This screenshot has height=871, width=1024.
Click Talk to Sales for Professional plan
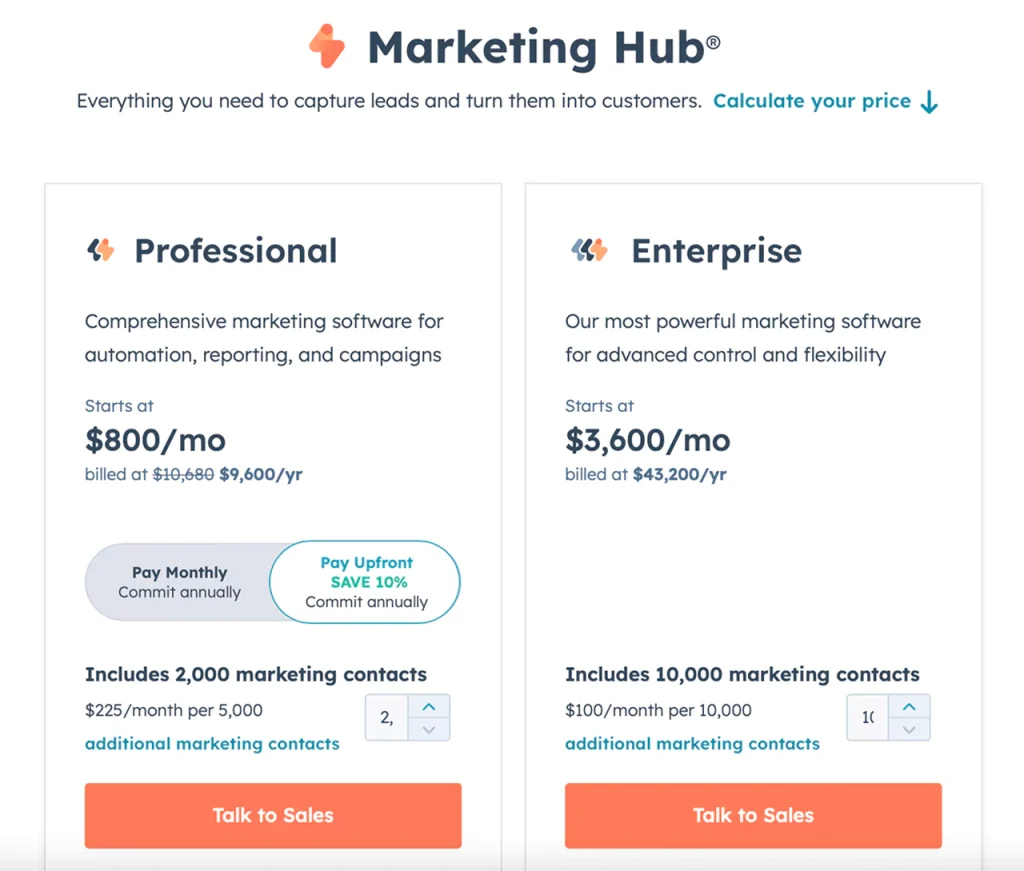273,815
